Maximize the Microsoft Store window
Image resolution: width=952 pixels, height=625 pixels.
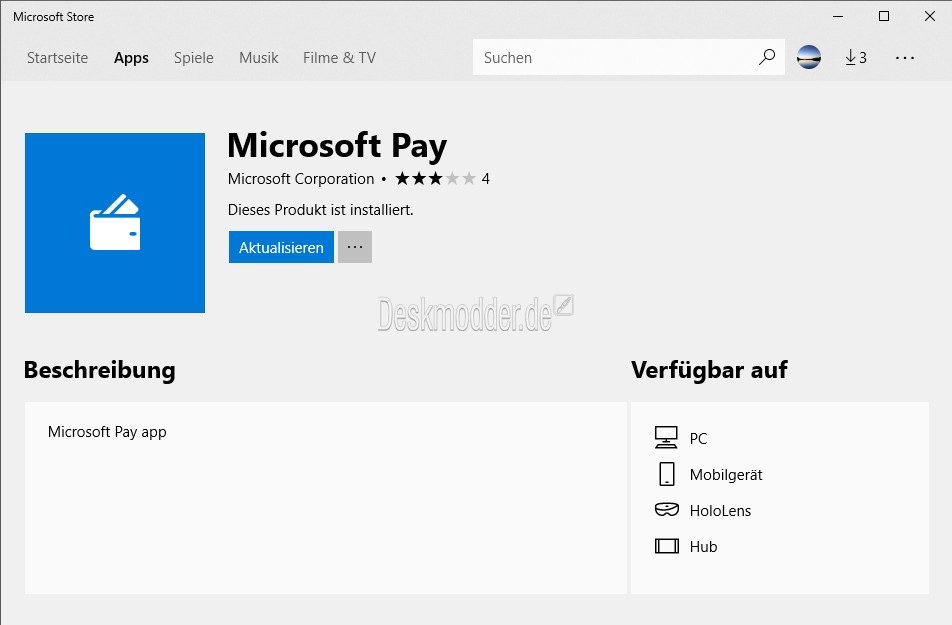(884, 16)
